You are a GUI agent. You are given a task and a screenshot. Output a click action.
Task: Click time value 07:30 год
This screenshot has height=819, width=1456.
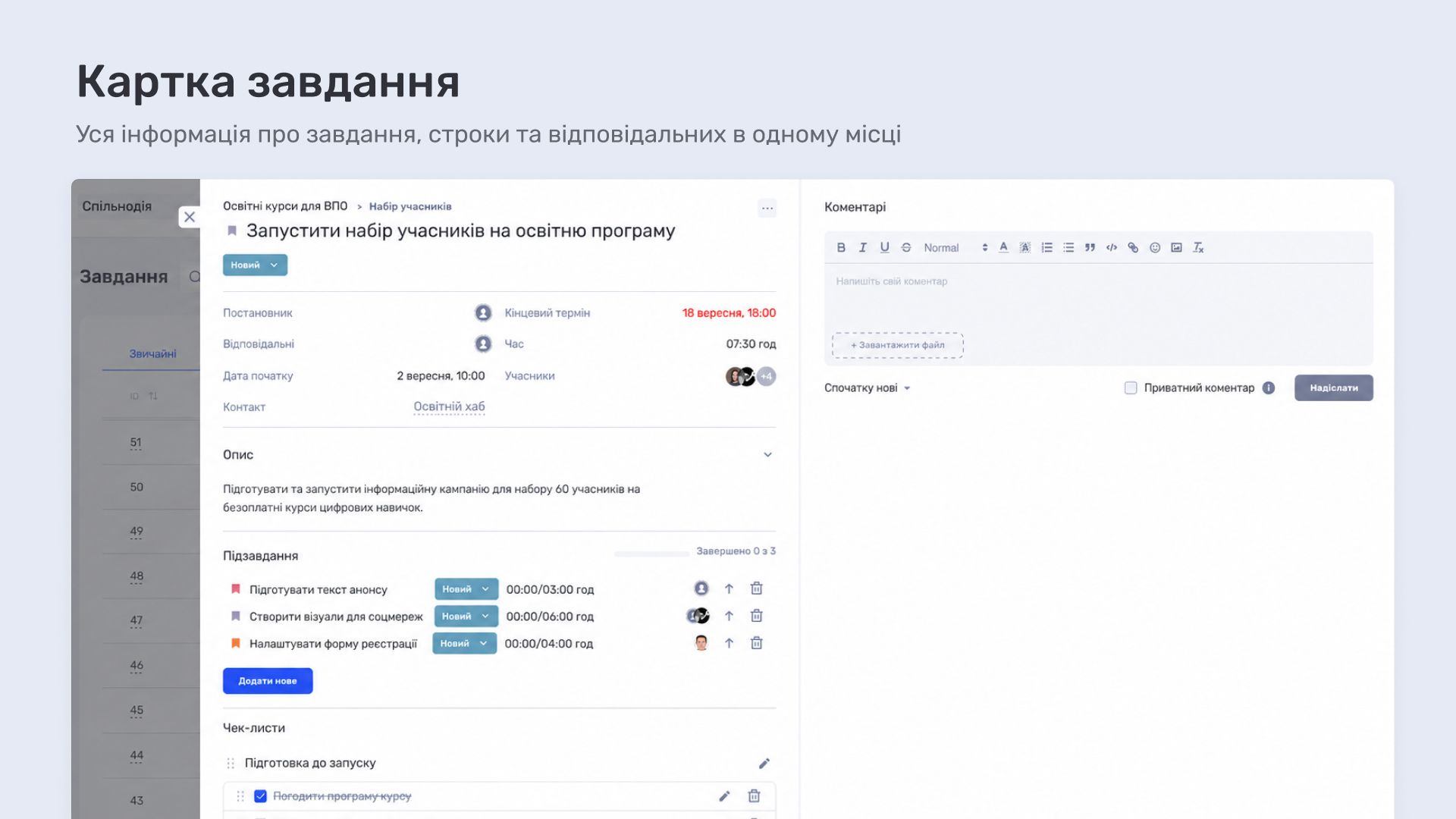click(751, 344)
